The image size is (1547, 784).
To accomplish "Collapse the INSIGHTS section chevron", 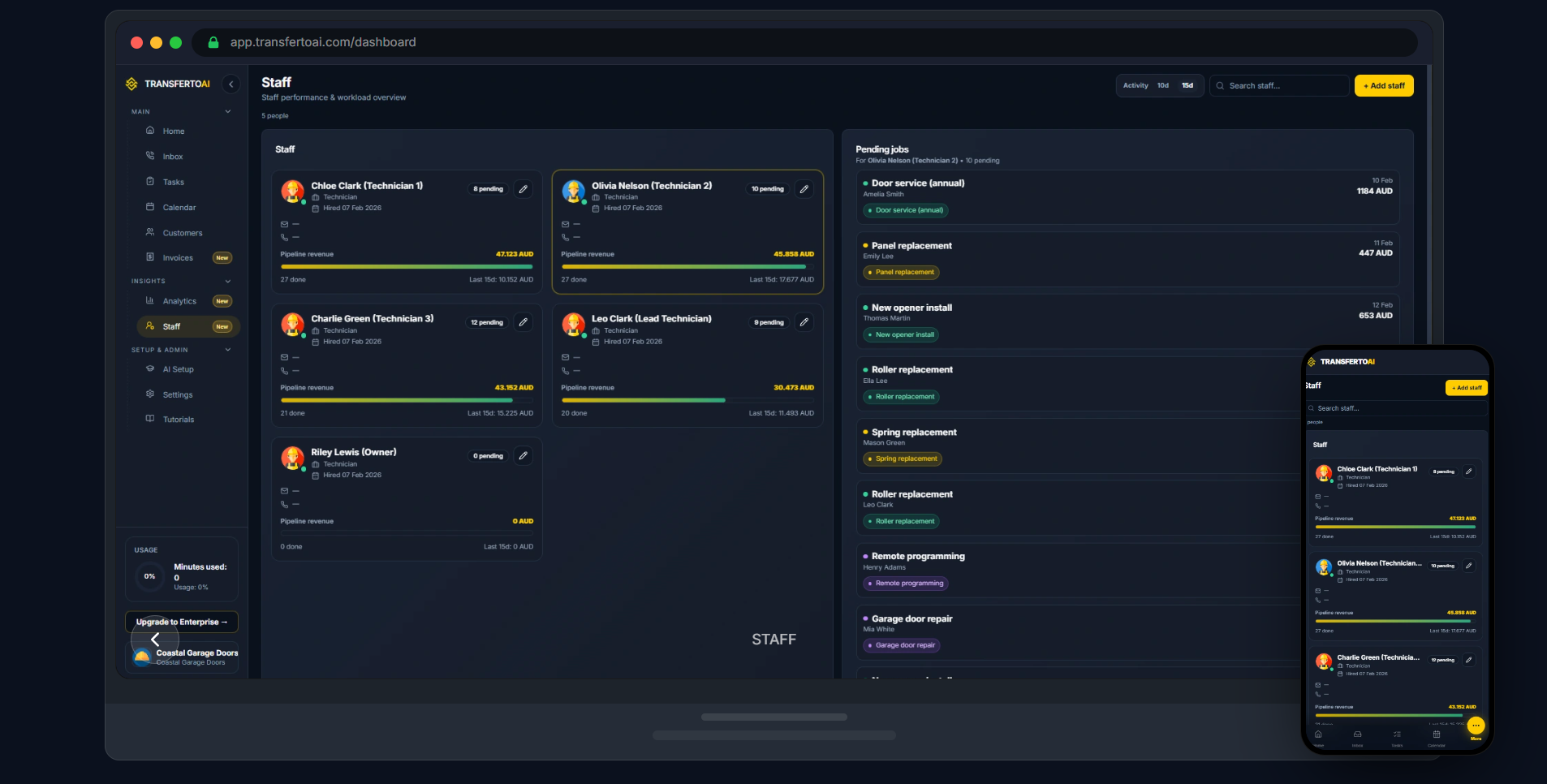I will tap(227, 282).
